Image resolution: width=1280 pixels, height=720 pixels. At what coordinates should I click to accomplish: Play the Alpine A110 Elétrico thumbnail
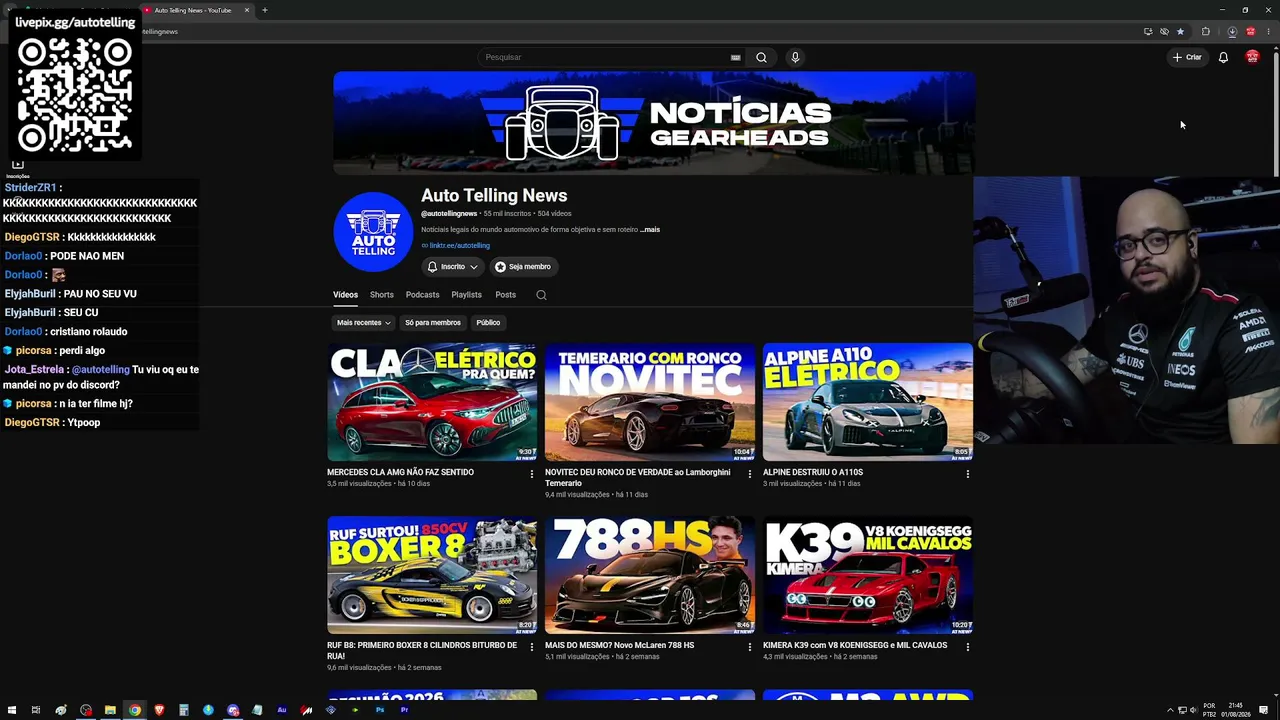[x=868, y=402]
